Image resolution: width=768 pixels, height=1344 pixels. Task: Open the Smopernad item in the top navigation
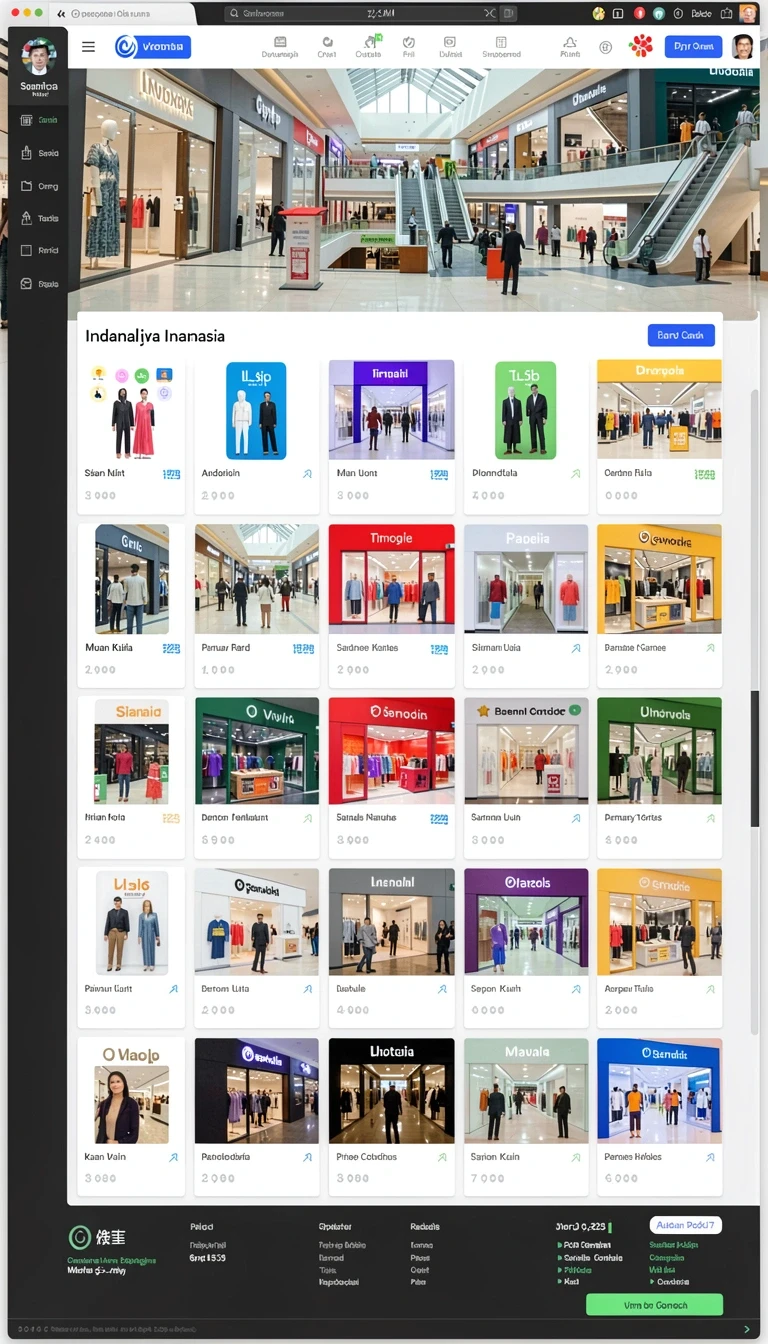501,47
